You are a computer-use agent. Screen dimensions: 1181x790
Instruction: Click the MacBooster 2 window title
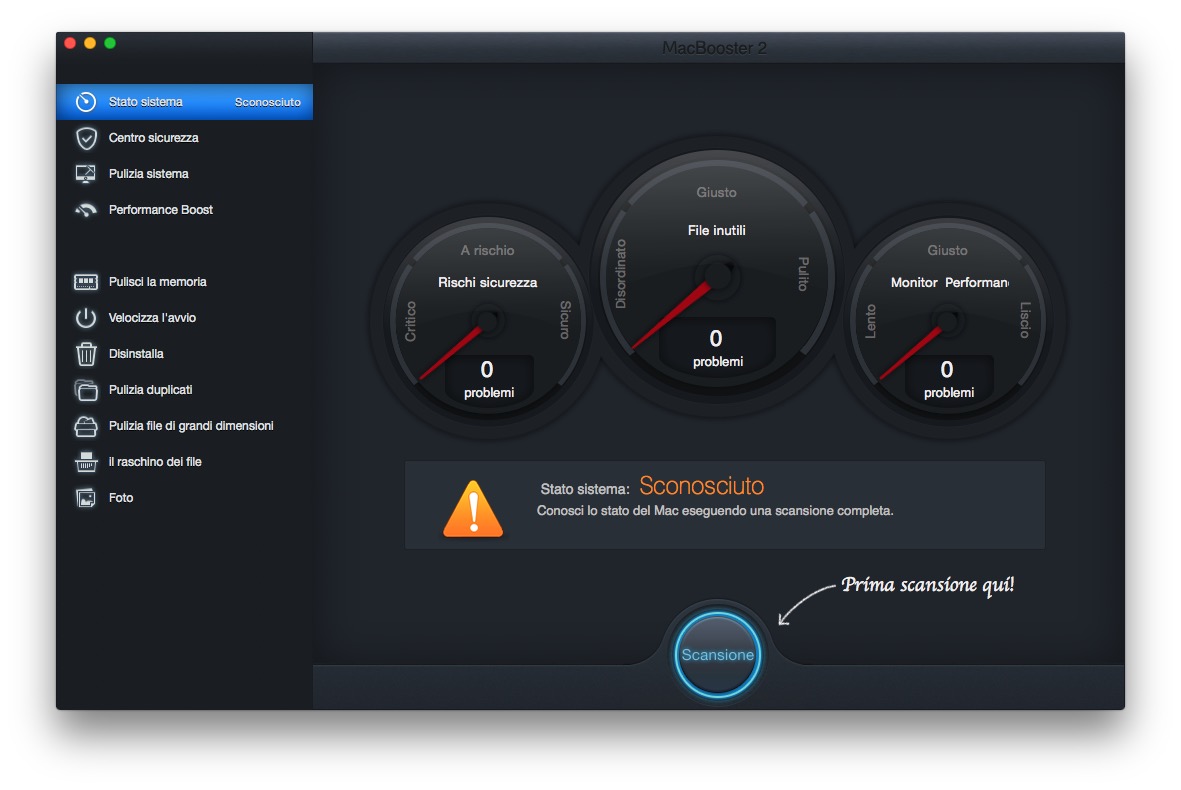pyautogui.click(x=714, y=48)
